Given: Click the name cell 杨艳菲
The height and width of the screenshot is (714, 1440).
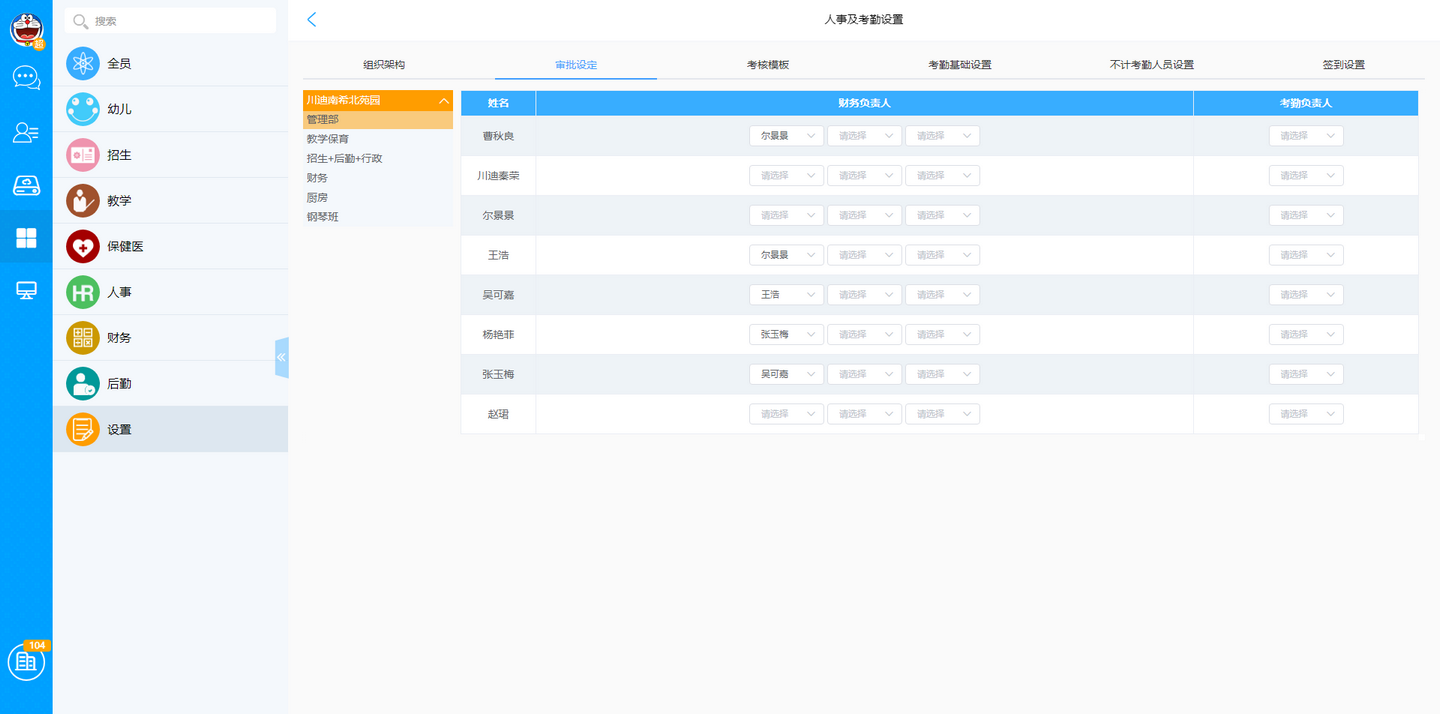Looking at the screenshot, I should click(498, 334).
